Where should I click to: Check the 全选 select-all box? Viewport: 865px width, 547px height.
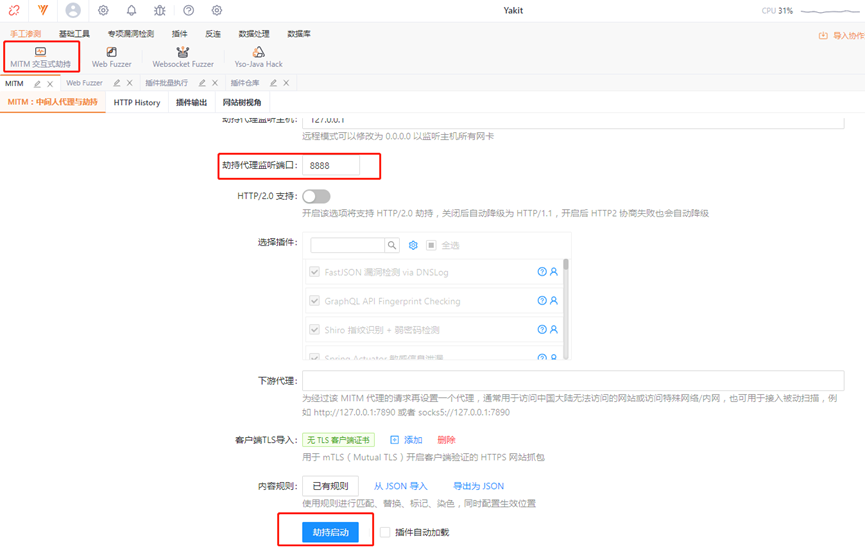(x=431, y=245)
